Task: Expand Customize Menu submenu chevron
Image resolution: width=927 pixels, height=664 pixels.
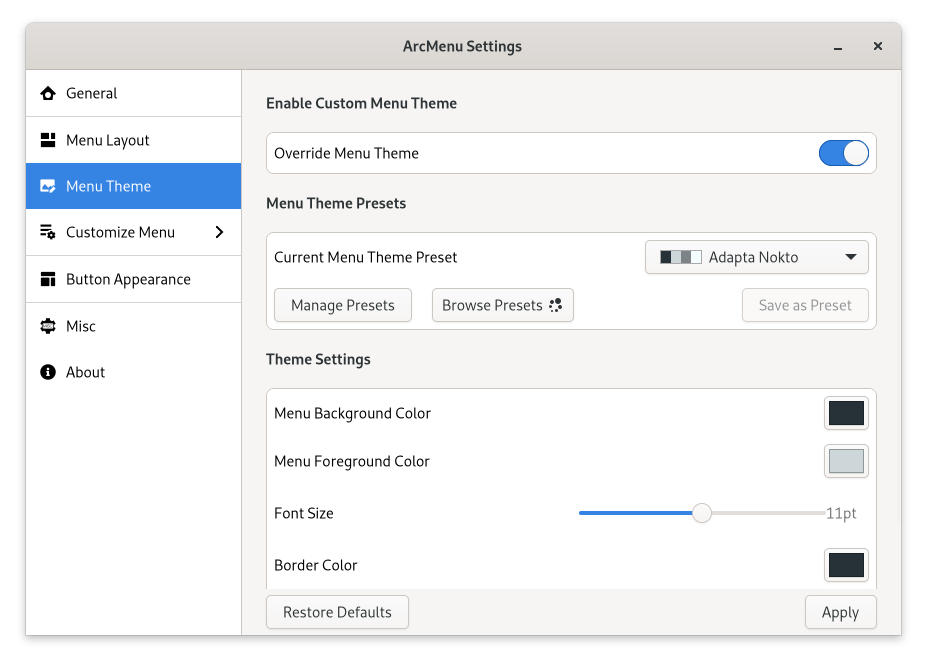Action: (219, 233)
